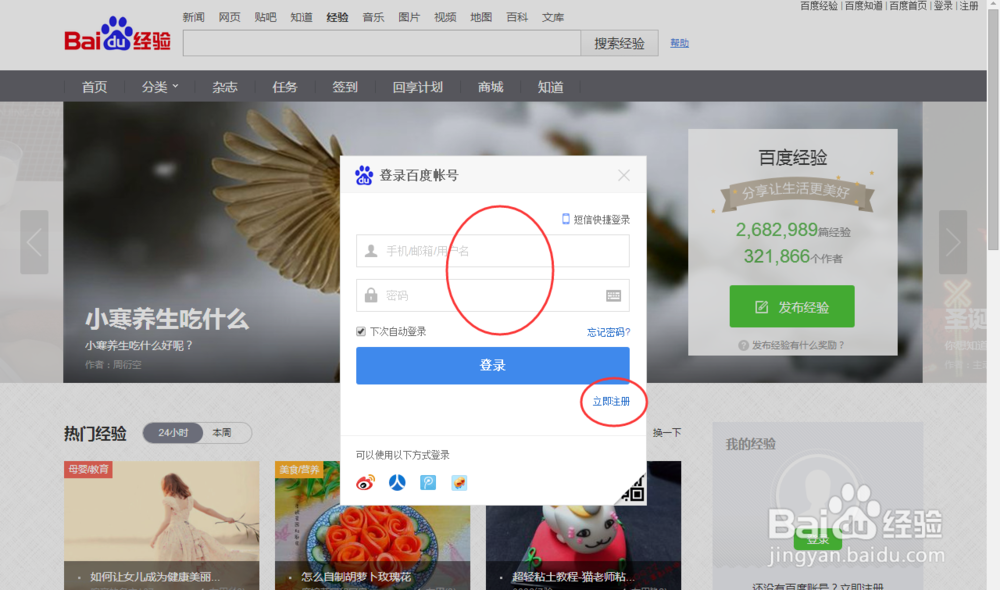Viewport: 1000px width, 590px height.
Task: Click the 贴吧 top link
Action: 265,17
